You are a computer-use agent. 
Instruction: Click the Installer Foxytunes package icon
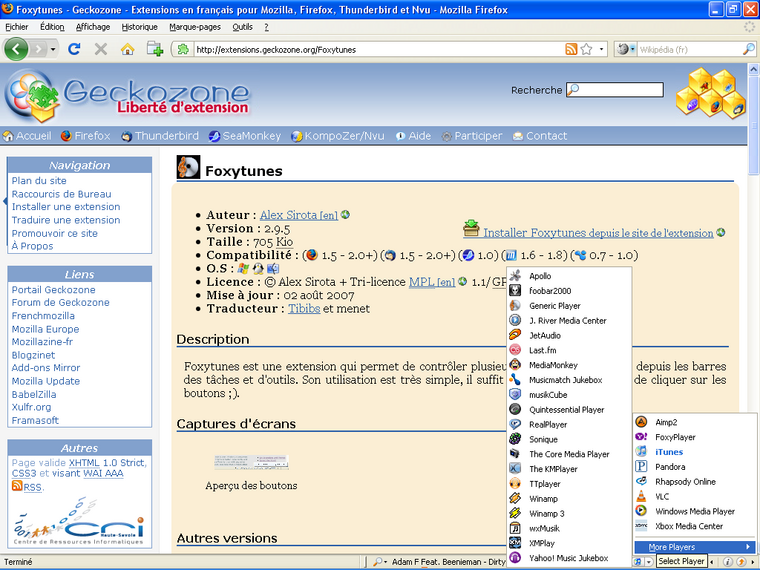[471, 228]
